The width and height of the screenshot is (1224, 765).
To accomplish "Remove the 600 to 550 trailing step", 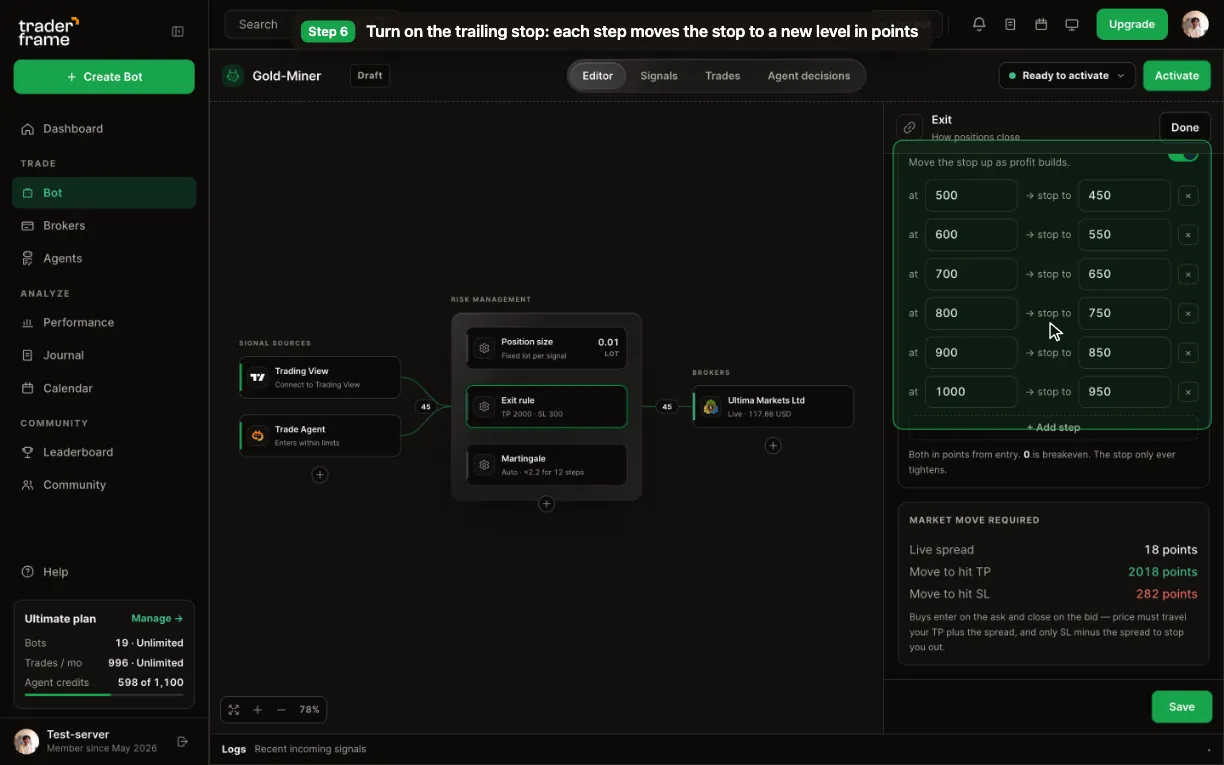I will coord(1188,235).
